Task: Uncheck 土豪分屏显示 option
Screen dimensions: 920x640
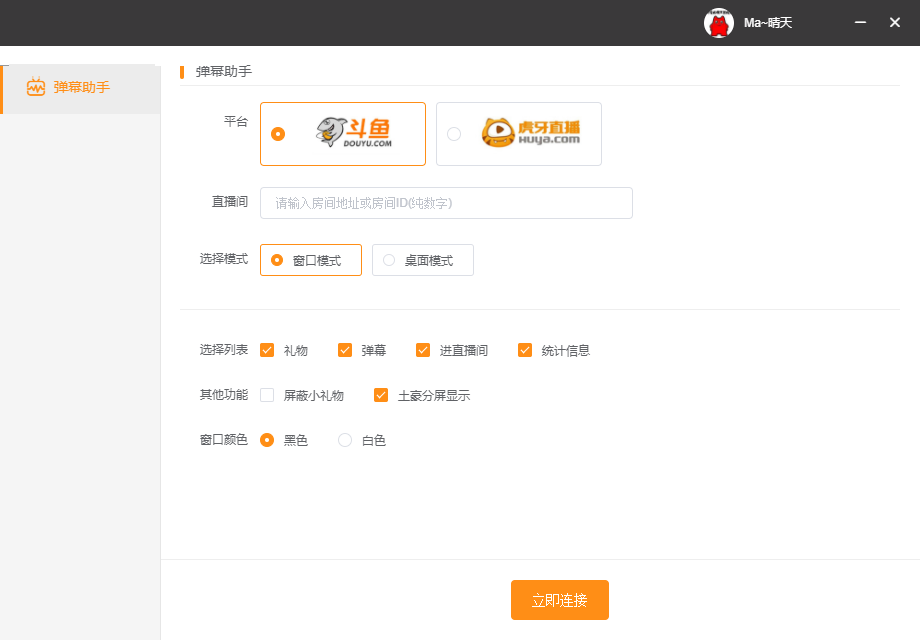Action: pyautogui.click(x=381, y=395)
